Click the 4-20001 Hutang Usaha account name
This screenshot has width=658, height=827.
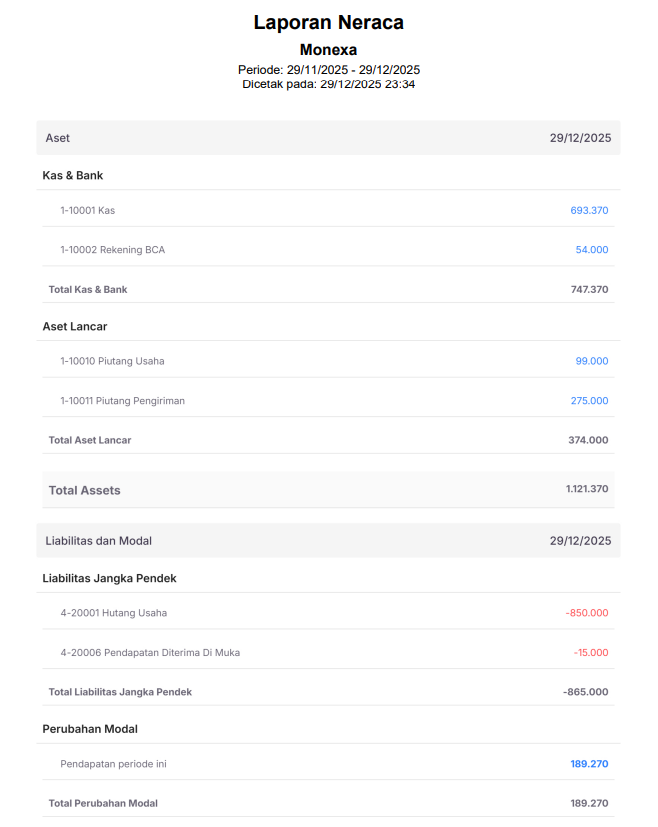point(113,613)
